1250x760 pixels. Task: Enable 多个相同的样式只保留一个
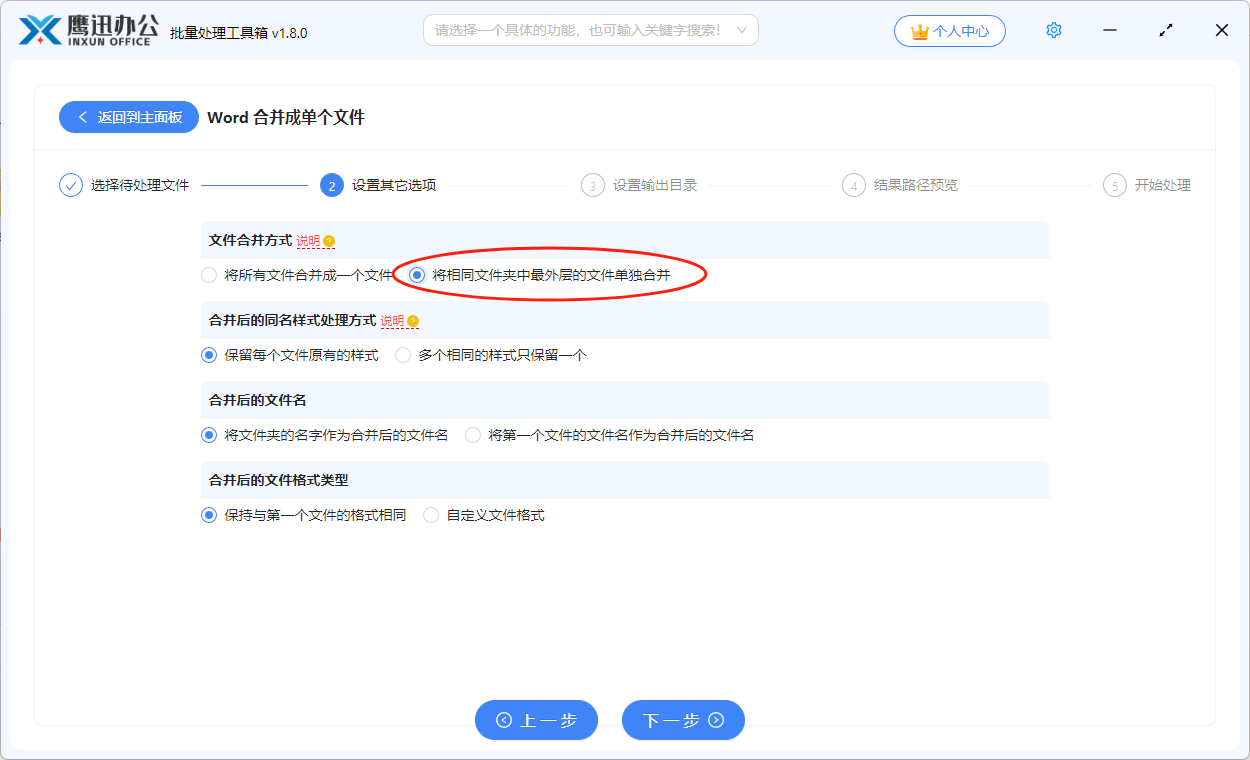coord(402,354)
